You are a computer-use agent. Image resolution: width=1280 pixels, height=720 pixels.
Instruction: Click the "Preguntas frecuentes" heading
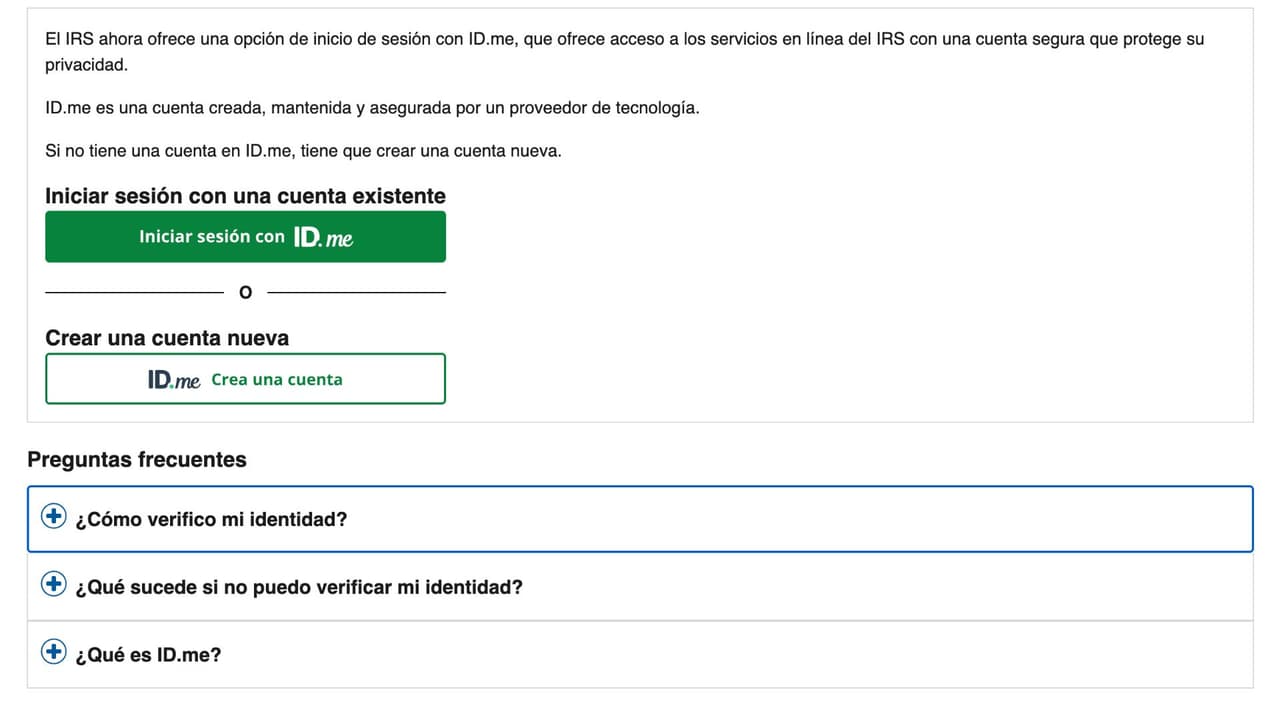coord(137,459)
